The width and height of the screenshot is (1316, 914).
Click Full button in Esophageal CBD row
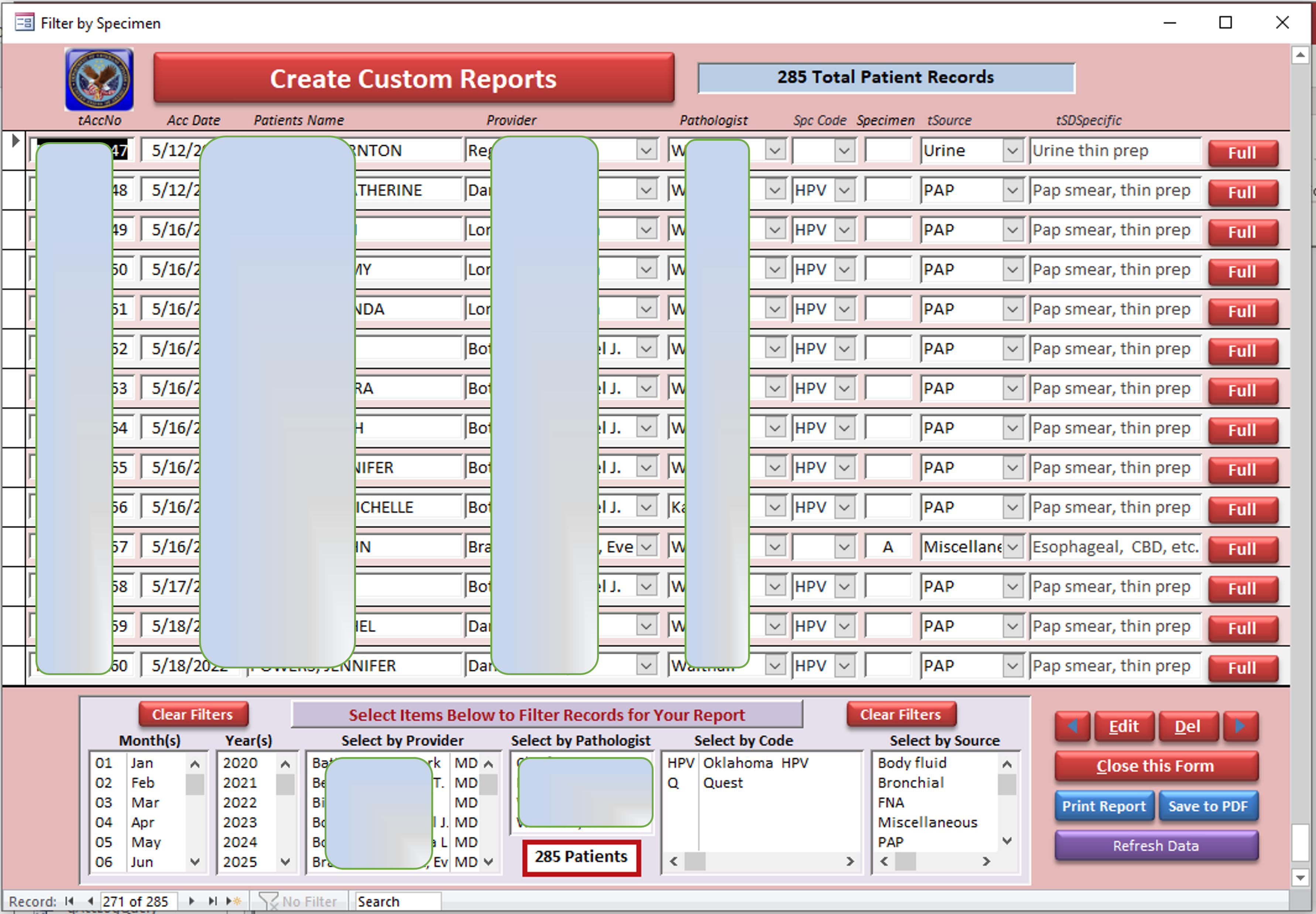(1243, 549)
